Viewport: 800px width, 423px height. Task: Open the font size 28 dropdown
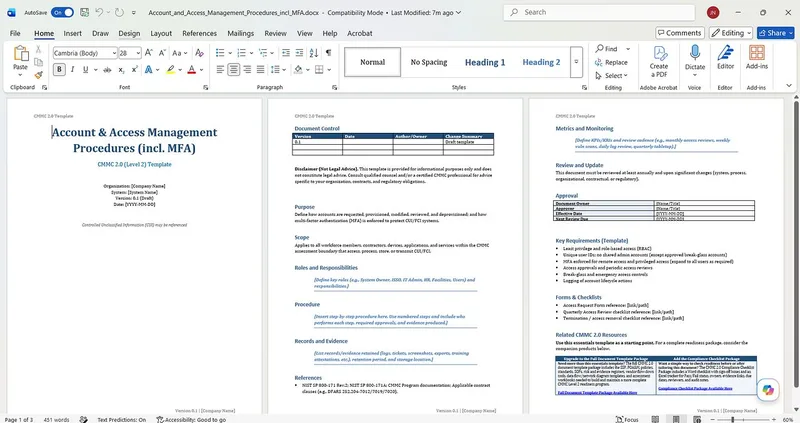click(138, 53)
